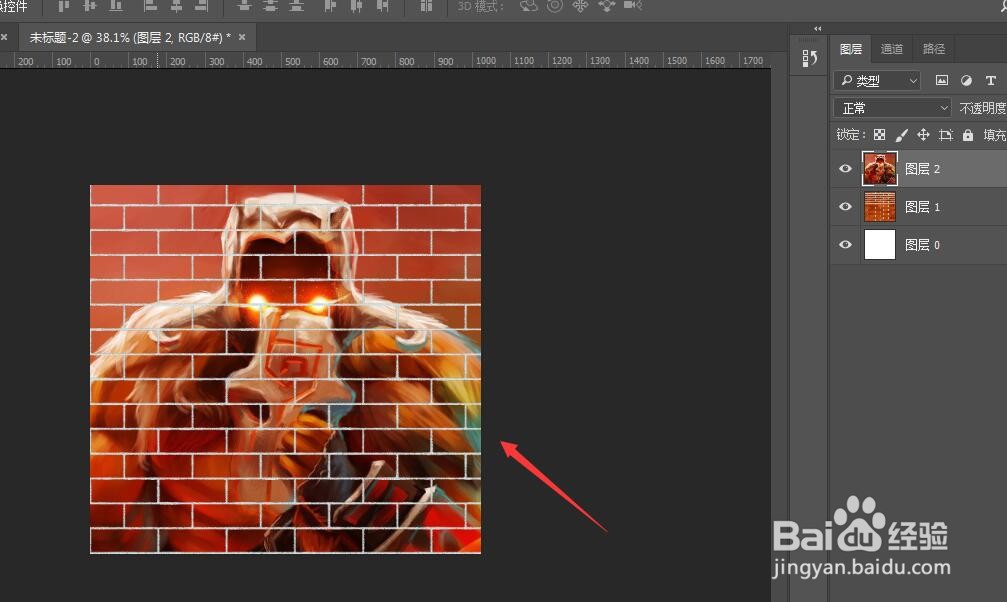Hide 图层 2 with eye icon
Screen dimensions: 1007x602
click(x=845, y=169)
